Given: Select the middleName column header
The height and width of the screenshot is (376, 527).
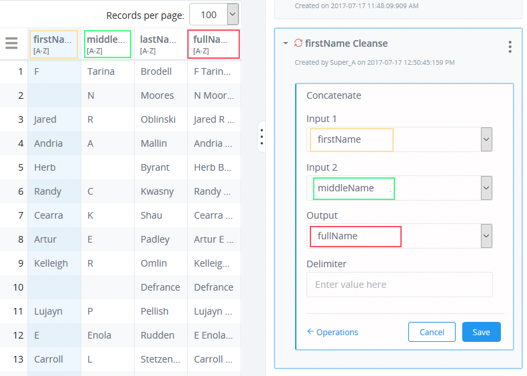Looking at the screenshot, I should tap(108, 44).
